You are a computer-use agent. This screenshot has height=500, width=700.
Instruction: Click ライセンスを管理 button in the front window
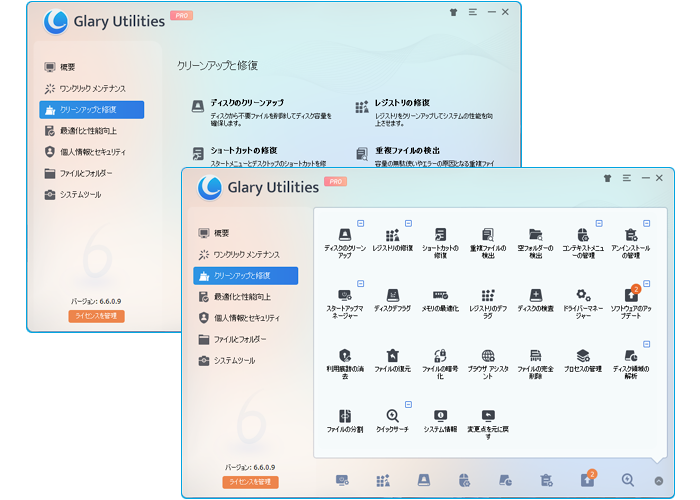(x=250, y=482)
